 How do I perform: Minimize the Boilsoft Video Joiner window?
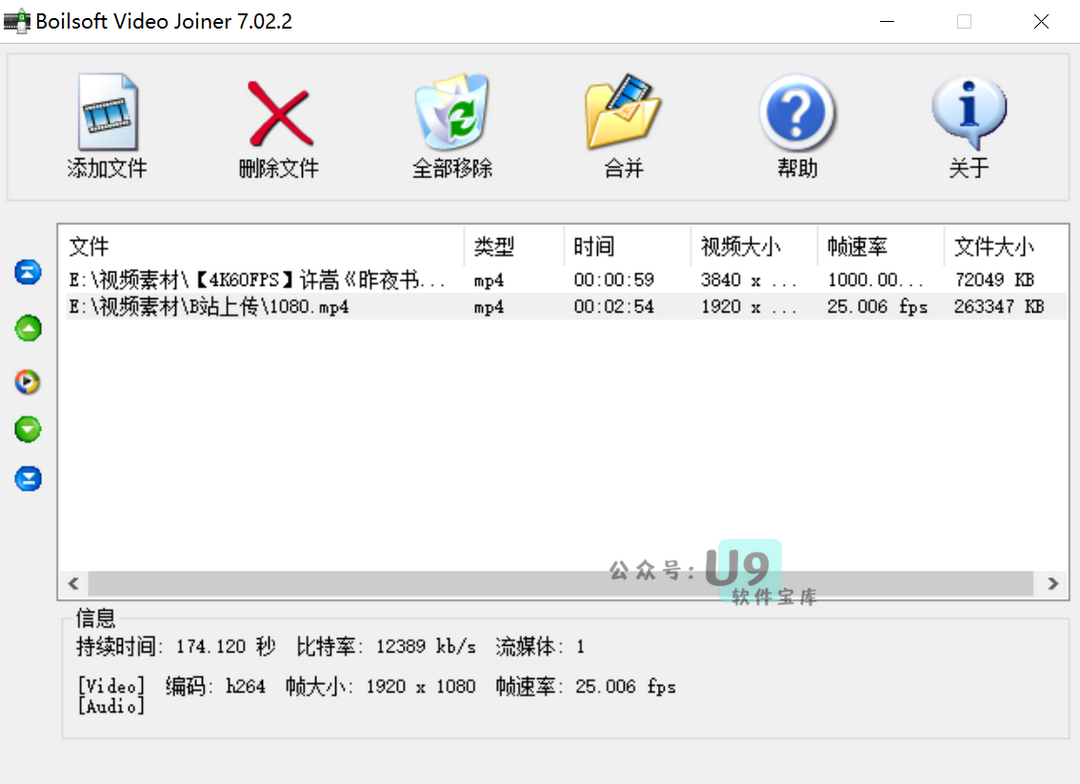[x=887, y=21]
